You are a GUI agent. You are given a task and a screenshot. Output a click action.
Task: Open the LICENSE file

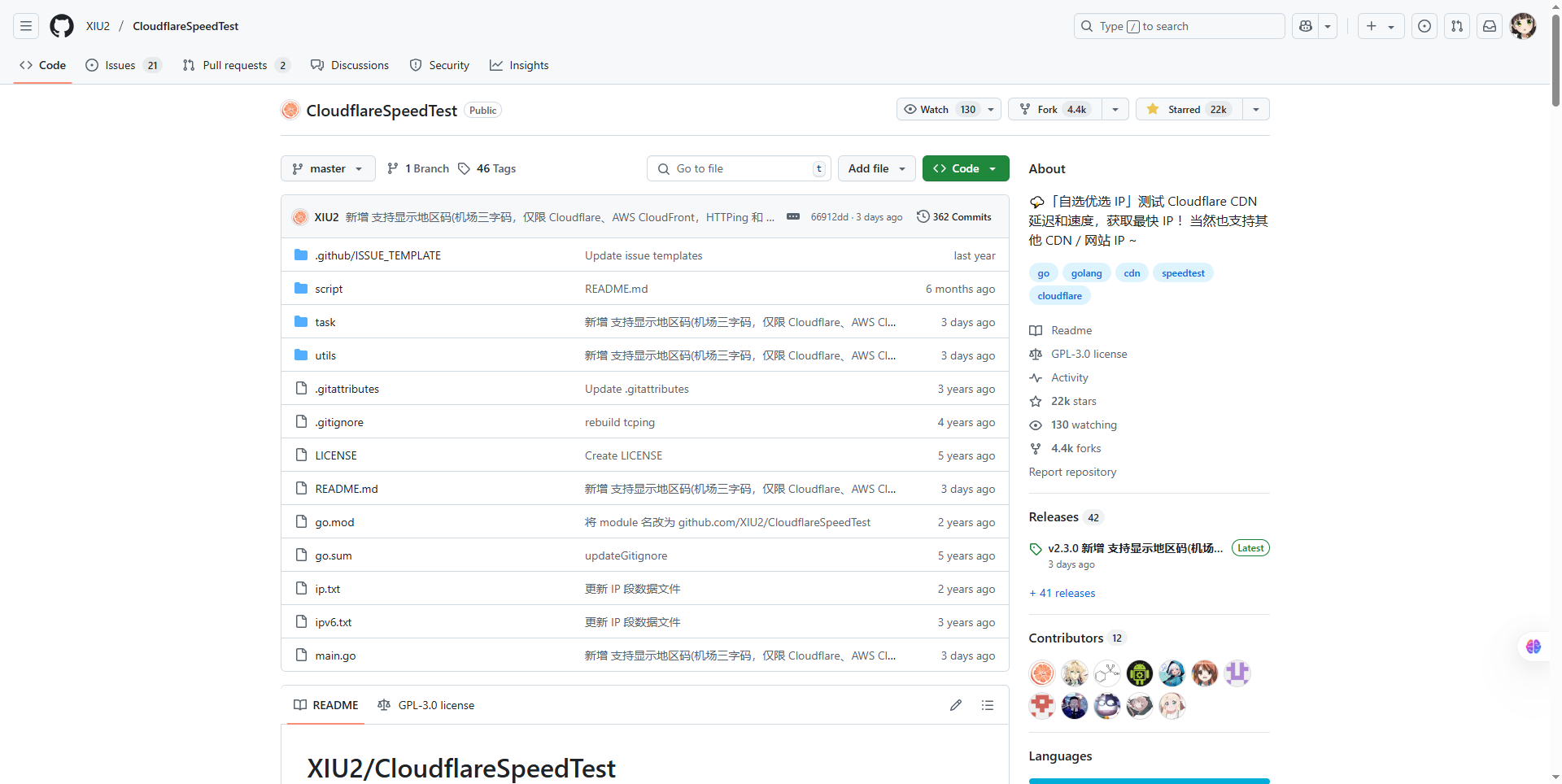point(336,455)
